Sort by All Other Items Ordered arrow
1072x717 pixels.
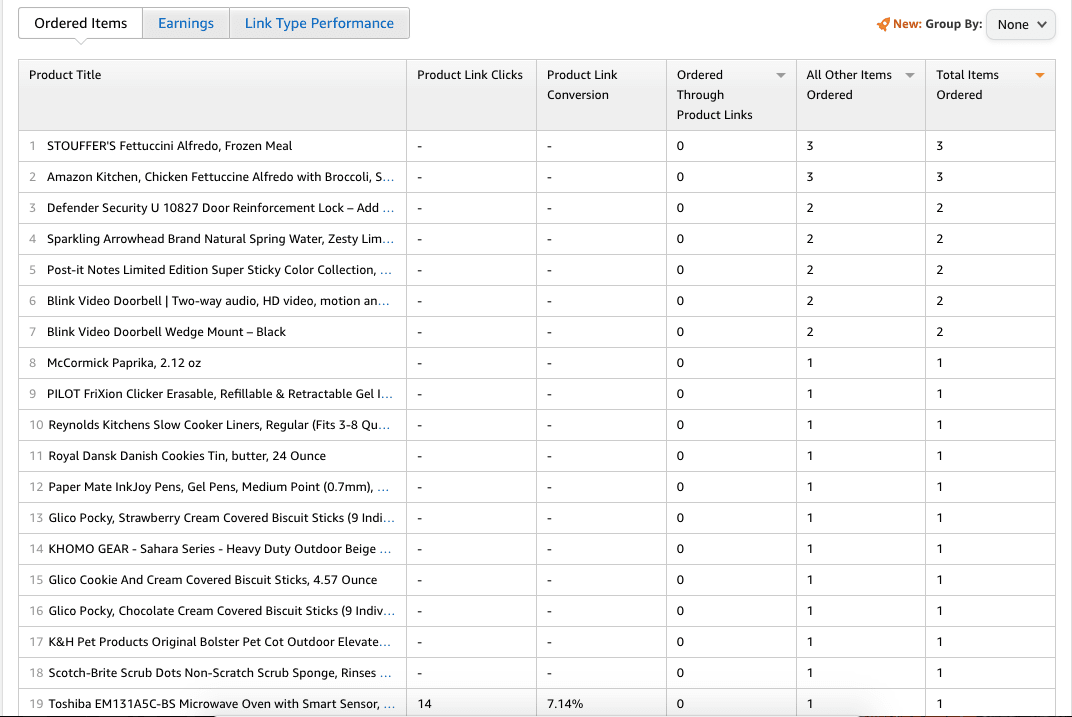pyautogui.click(x=910, y=75)
